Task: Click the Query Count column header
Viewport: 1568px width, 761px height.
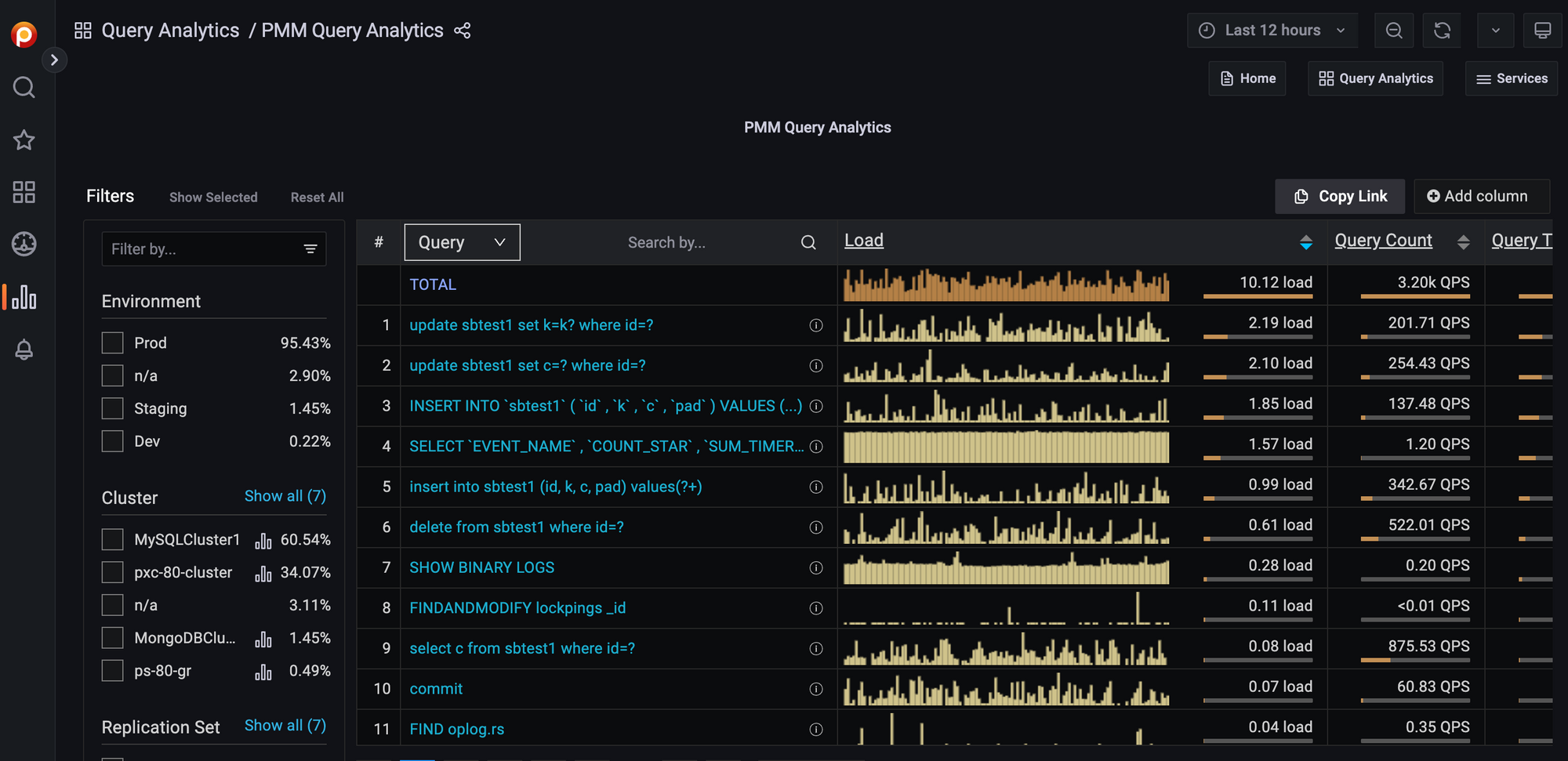Action: click(x=1384, y=241)
